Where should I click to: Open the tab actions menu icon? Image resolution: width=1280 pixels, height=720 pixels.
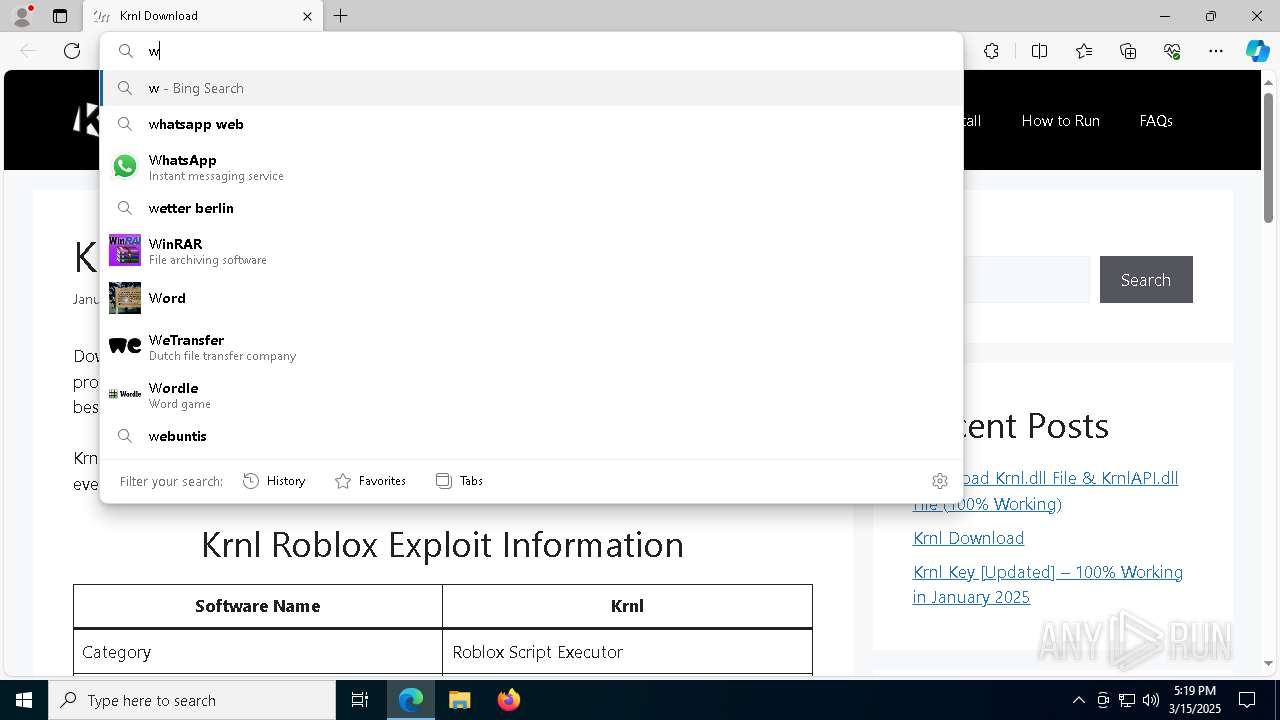click(x=60, y=16)
